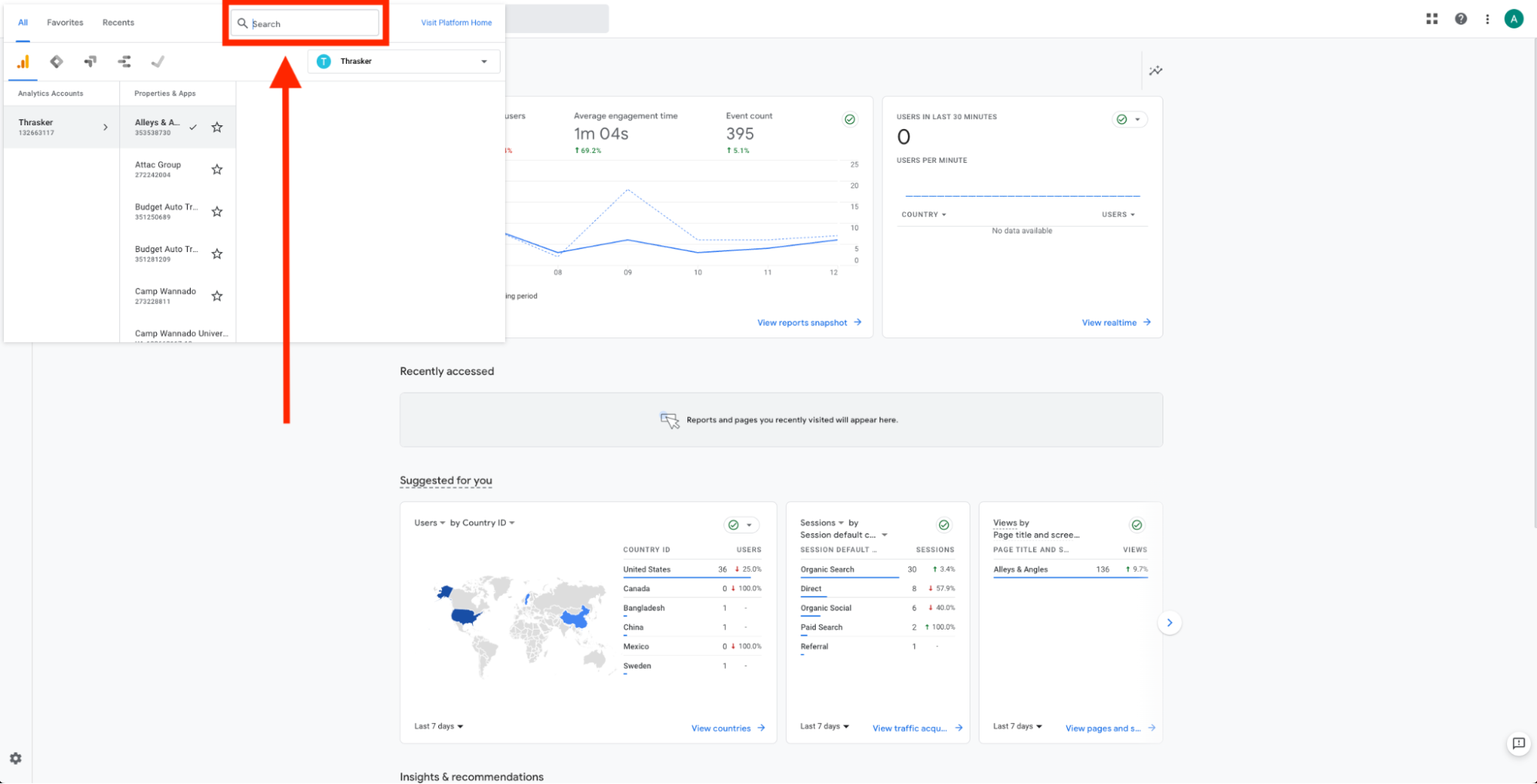The height and width of the screenshot is (784, 1537).
Task: Open the Google apps grid icon
Action: pos(1432,19)
